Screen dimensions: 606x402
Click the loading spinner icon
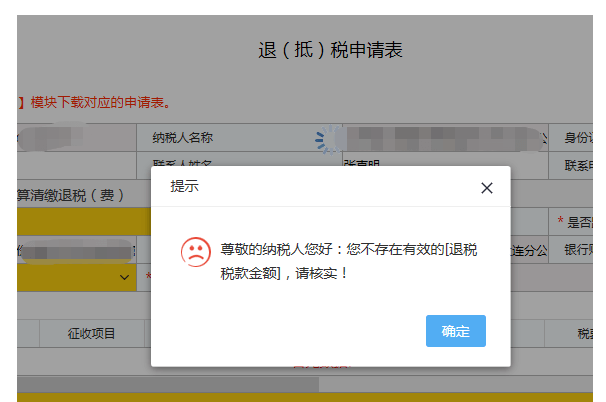tap(329, 138)
